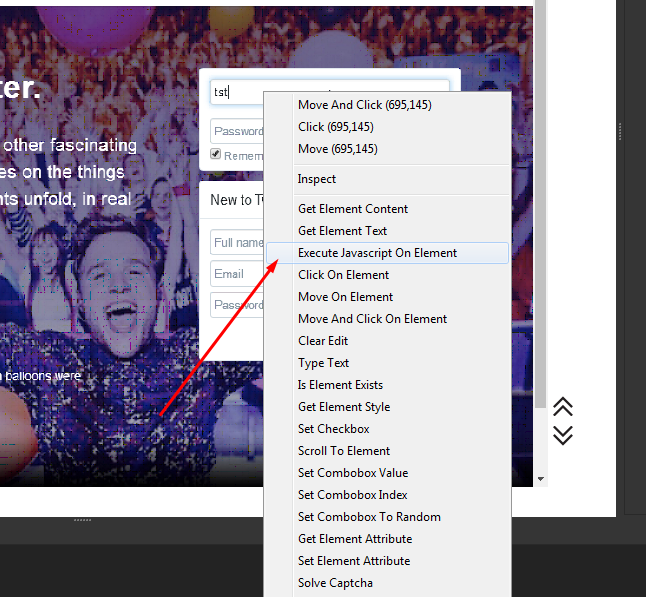The image size is (646, 597).
Task: Choose Set Checkbox menu option
Action: pyautogui.click(x=333, y=429)
